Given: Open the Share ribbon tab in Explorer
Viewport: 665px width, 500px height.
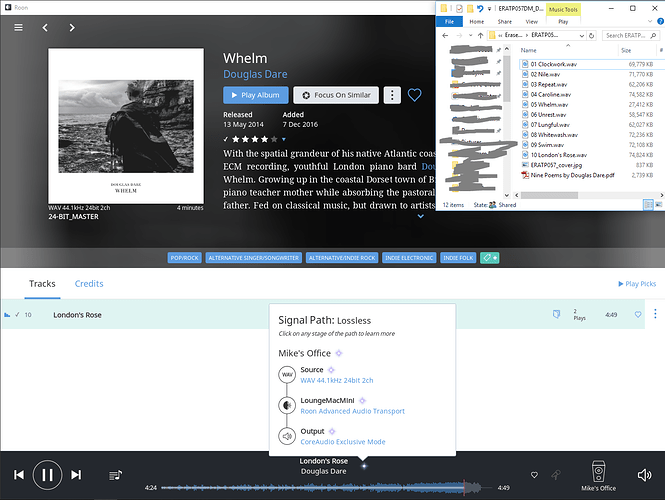Looking at the screenshot, I should click(x=505, y=22).
